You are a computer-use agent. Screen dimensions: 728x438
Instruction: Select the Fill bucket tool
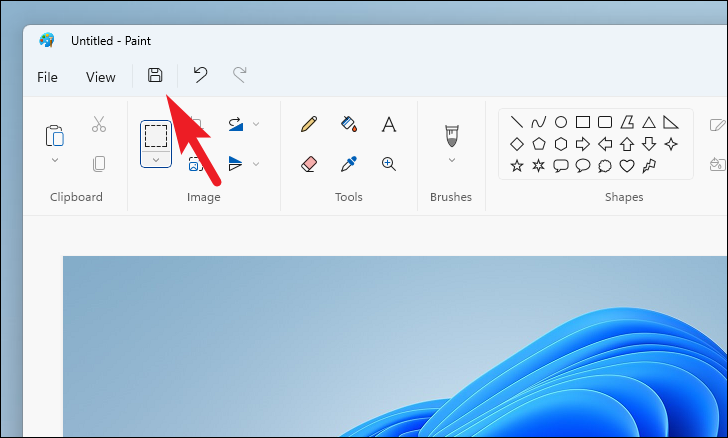[x=349, y=124]
